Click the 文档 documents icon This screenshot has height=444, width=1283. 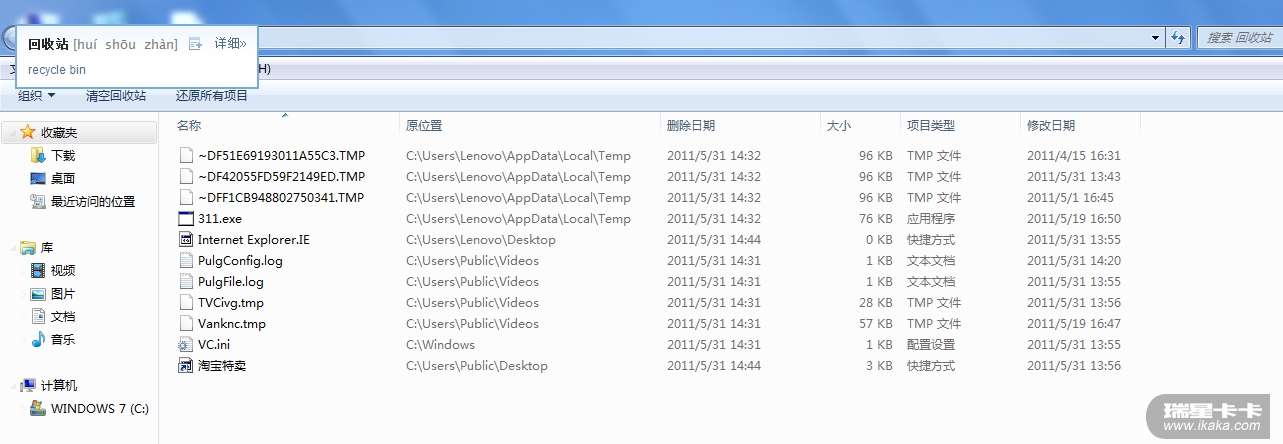point(38,316)
